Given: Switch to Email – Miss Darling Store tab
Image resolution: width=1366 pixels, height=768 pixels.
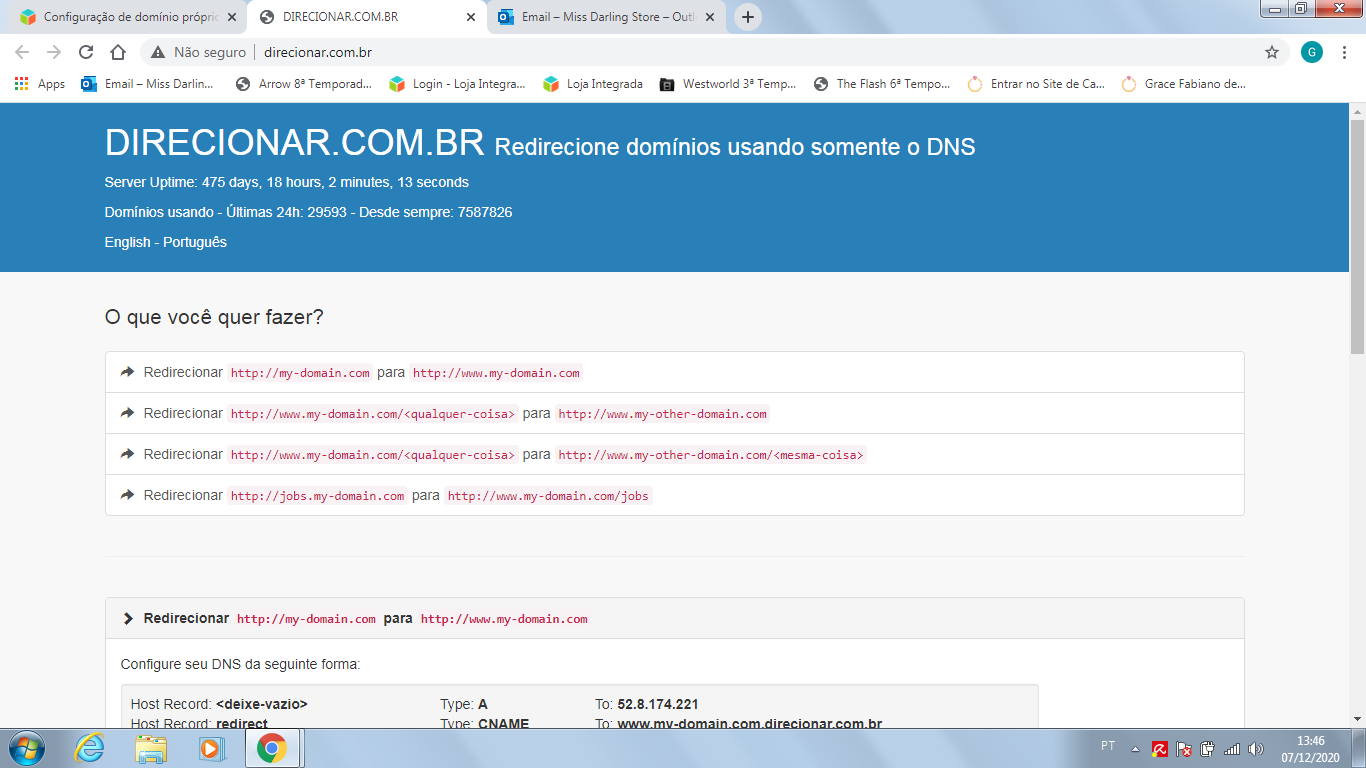Looking at the screenshot, I should click(606, 17).
